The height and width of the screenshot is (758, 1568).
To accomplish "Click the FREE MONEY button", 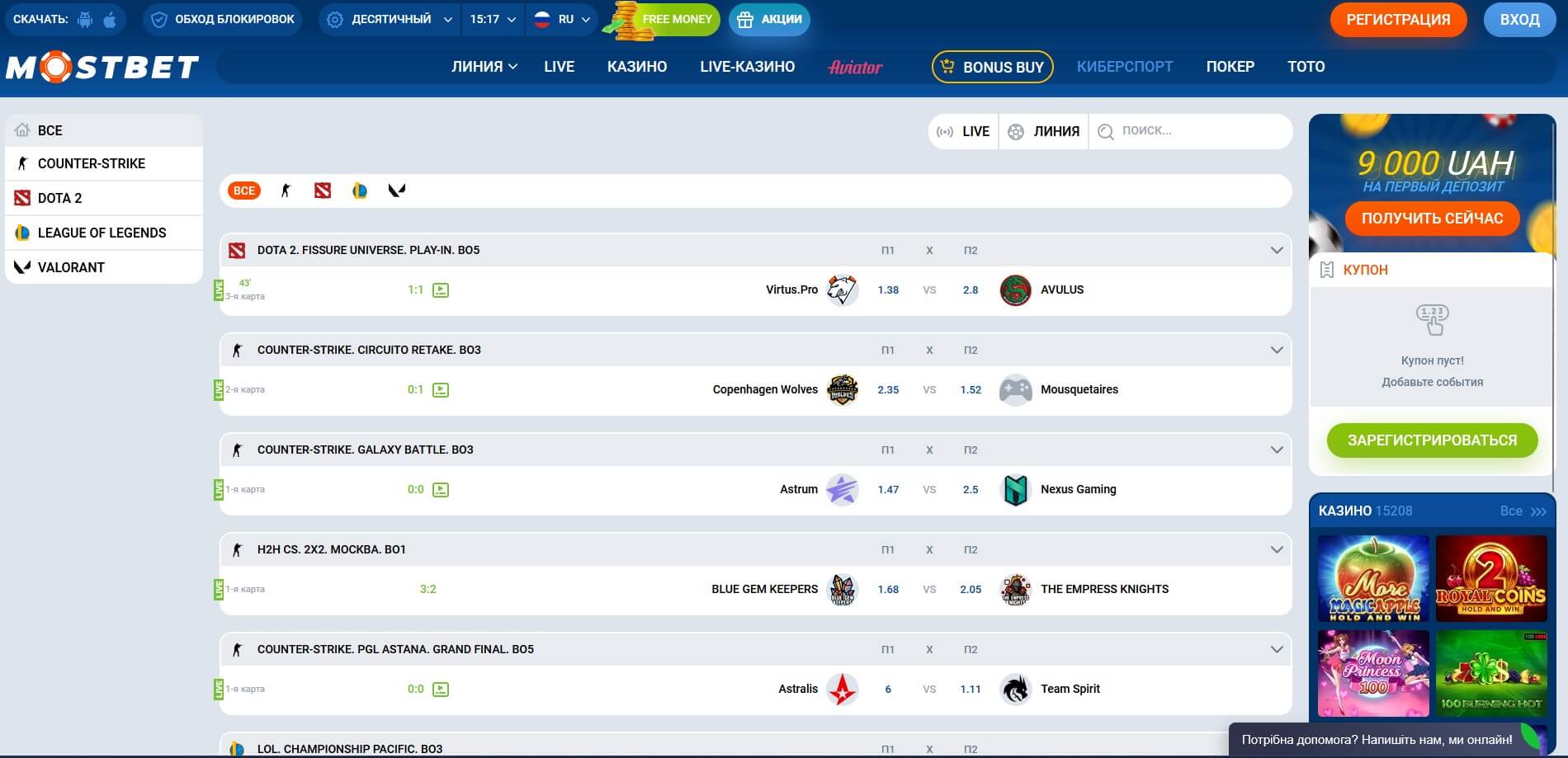I will click(663, 19).
